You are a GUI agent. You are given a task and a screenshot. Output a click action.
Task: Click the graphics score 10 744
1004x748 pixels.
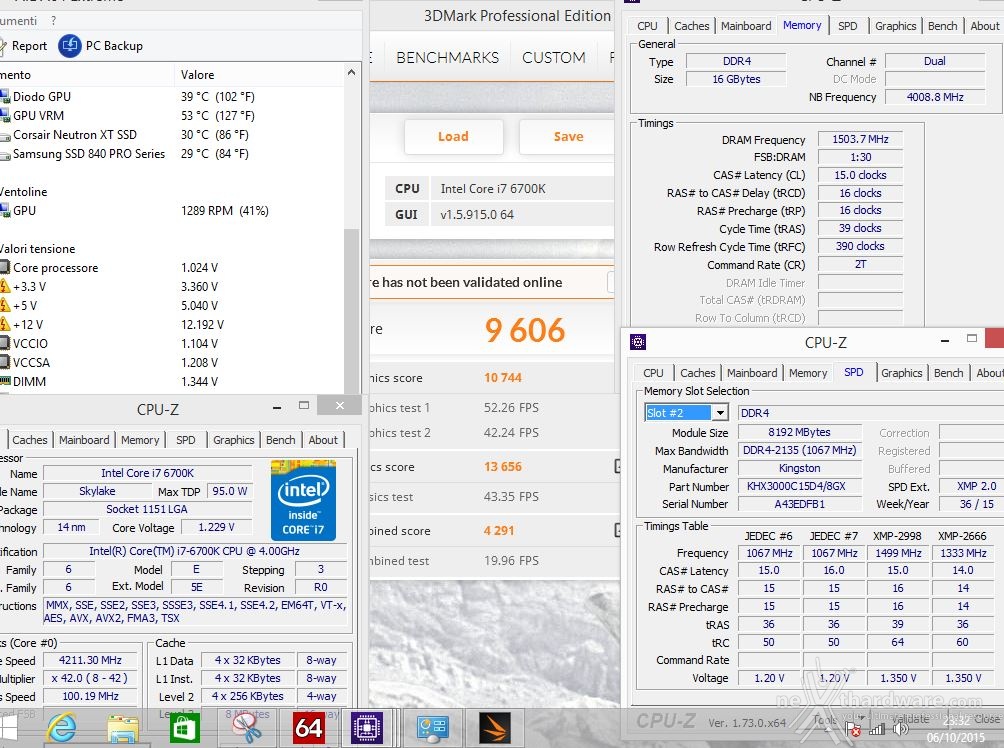503,378
